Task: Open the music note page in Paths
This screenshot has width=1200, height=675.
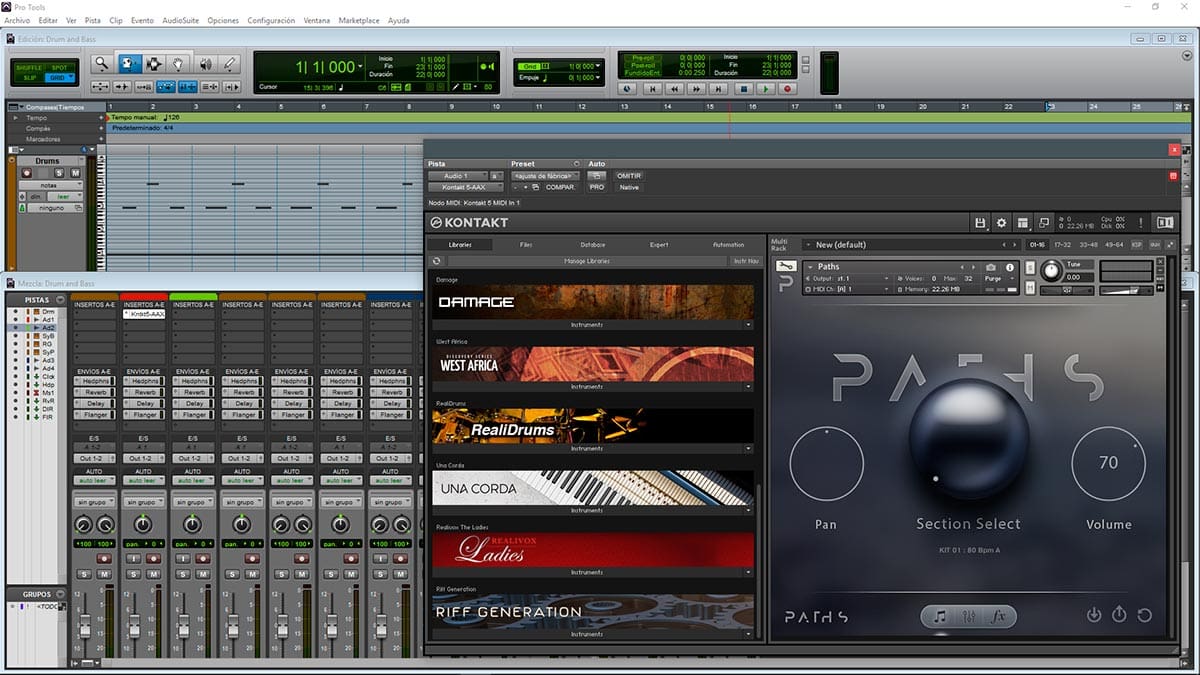Action: (940, 616)
